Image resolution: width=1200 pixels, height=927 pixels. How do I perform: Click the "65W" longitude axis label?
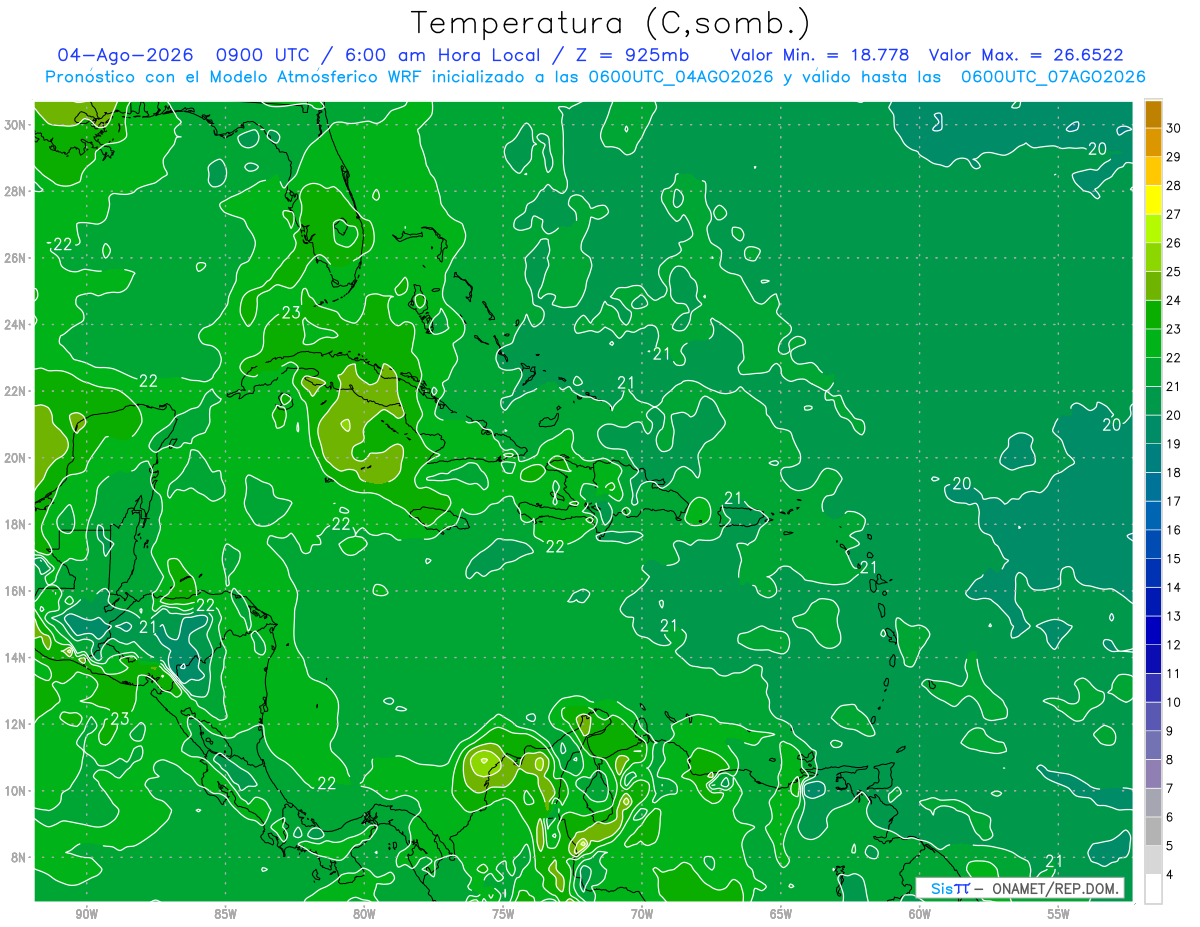pos(781,914)
